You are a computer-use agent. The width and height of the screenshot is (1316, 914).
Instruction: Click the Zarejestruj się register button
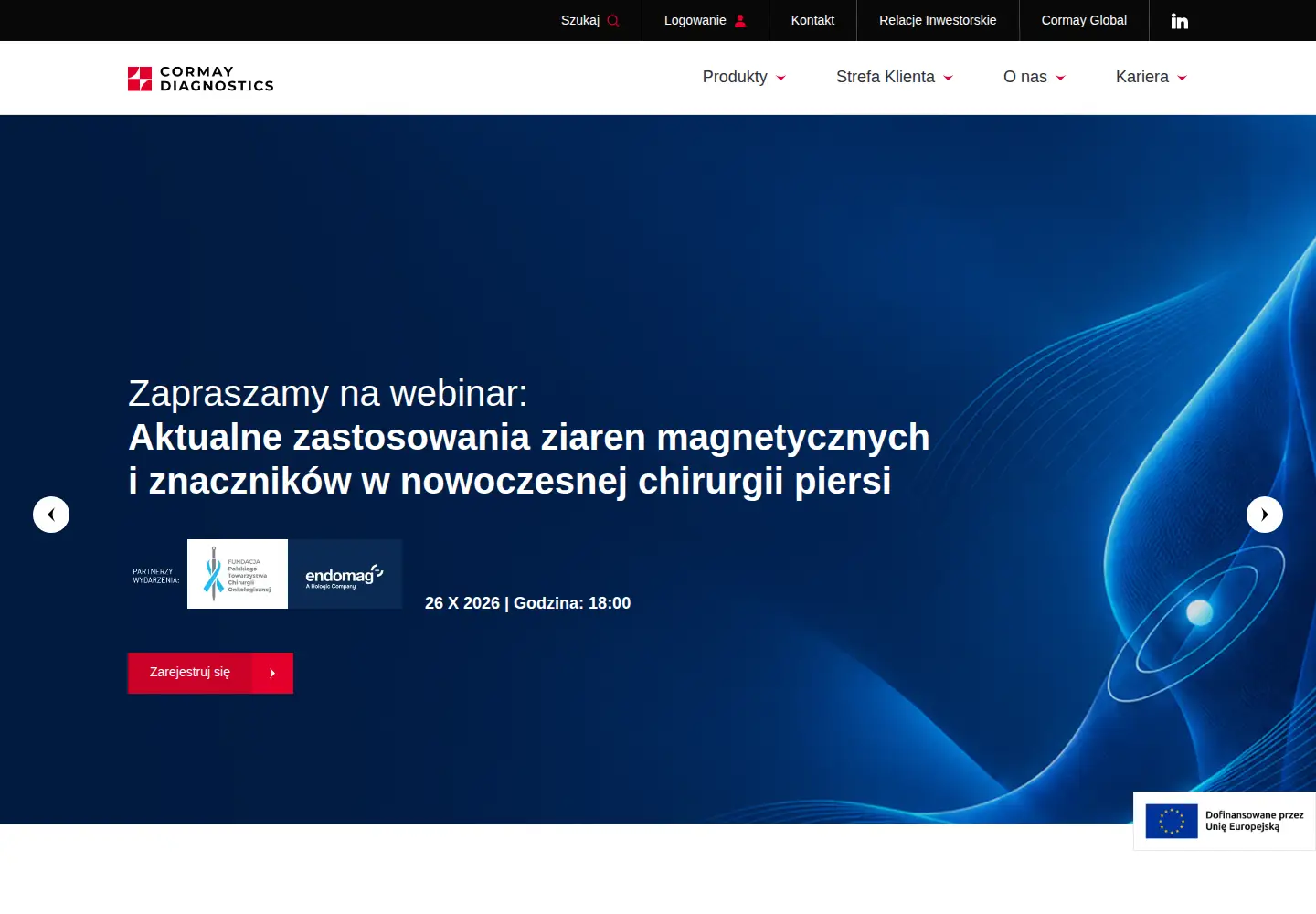point(210,673)
